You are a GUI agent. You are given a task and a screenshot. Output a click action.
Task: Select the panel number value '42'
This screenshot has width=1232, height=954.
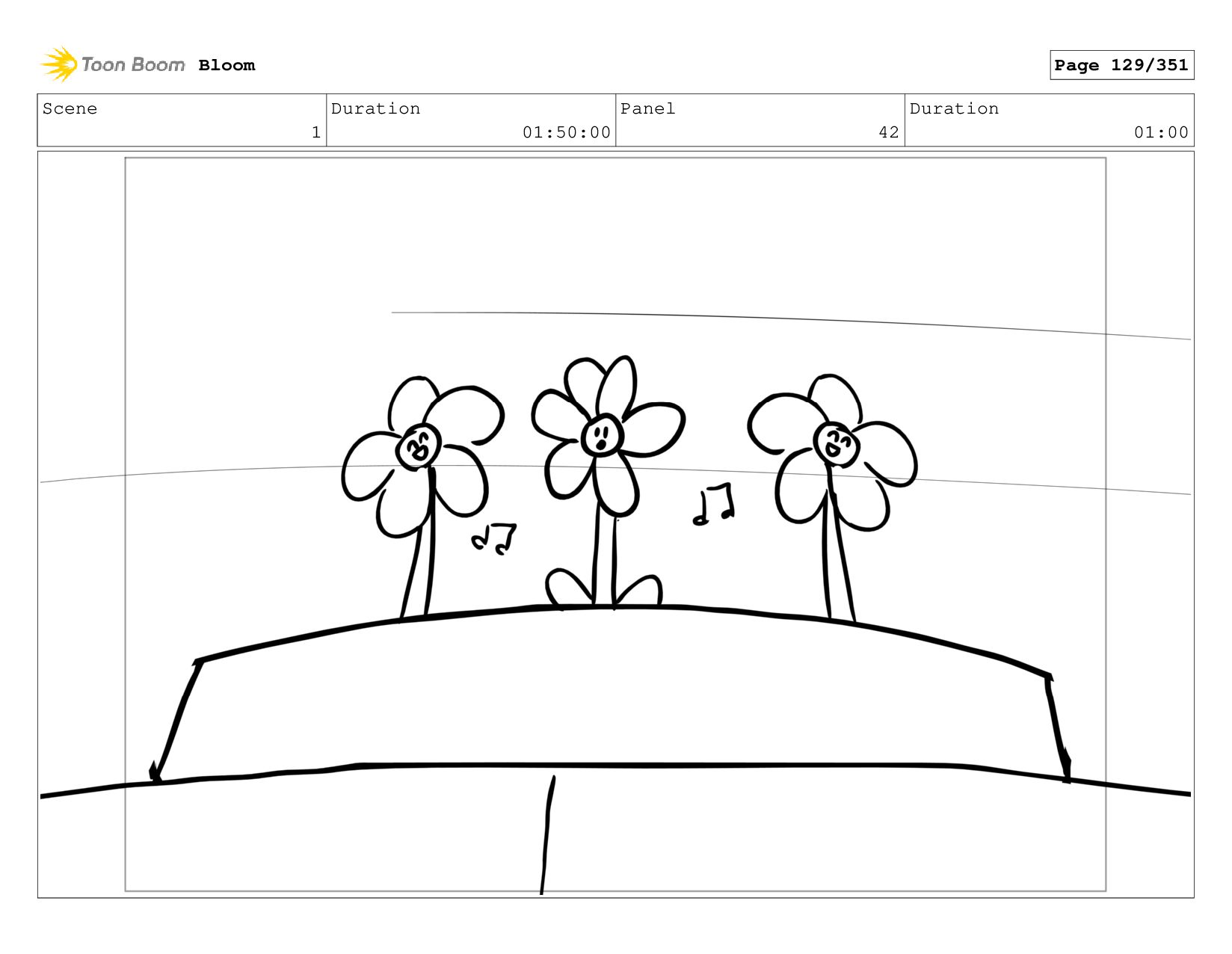(x=889, y=132)
